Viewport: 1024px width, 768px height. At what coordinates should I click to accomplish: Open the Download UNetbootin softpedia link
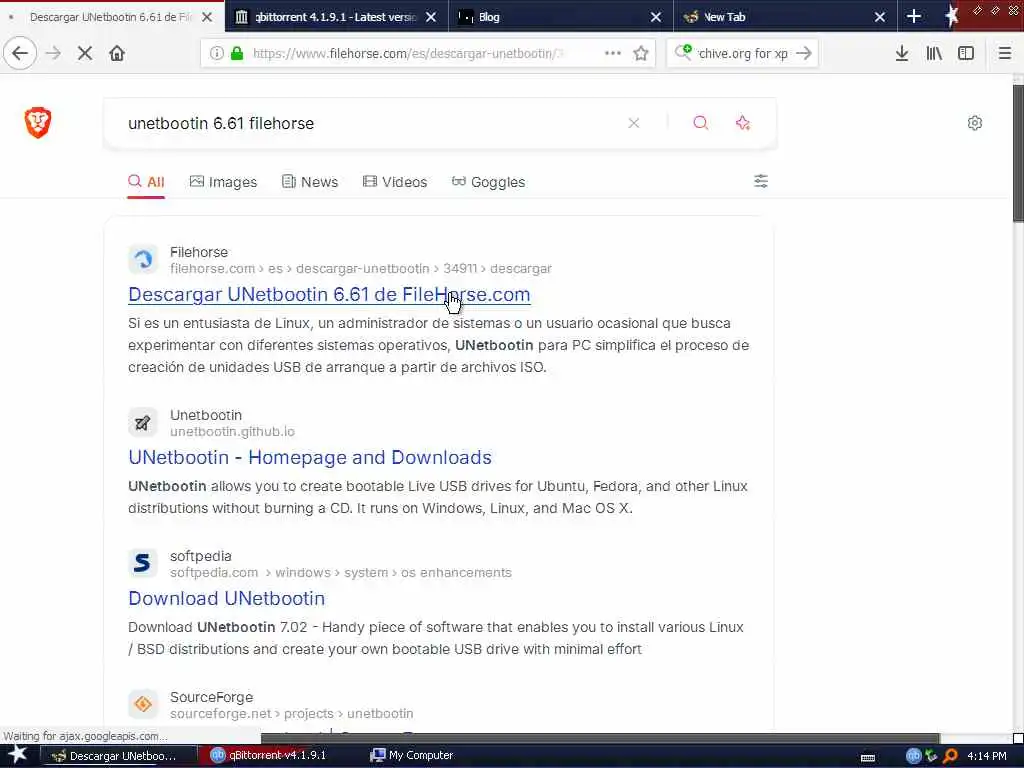(x=227, y=598)
